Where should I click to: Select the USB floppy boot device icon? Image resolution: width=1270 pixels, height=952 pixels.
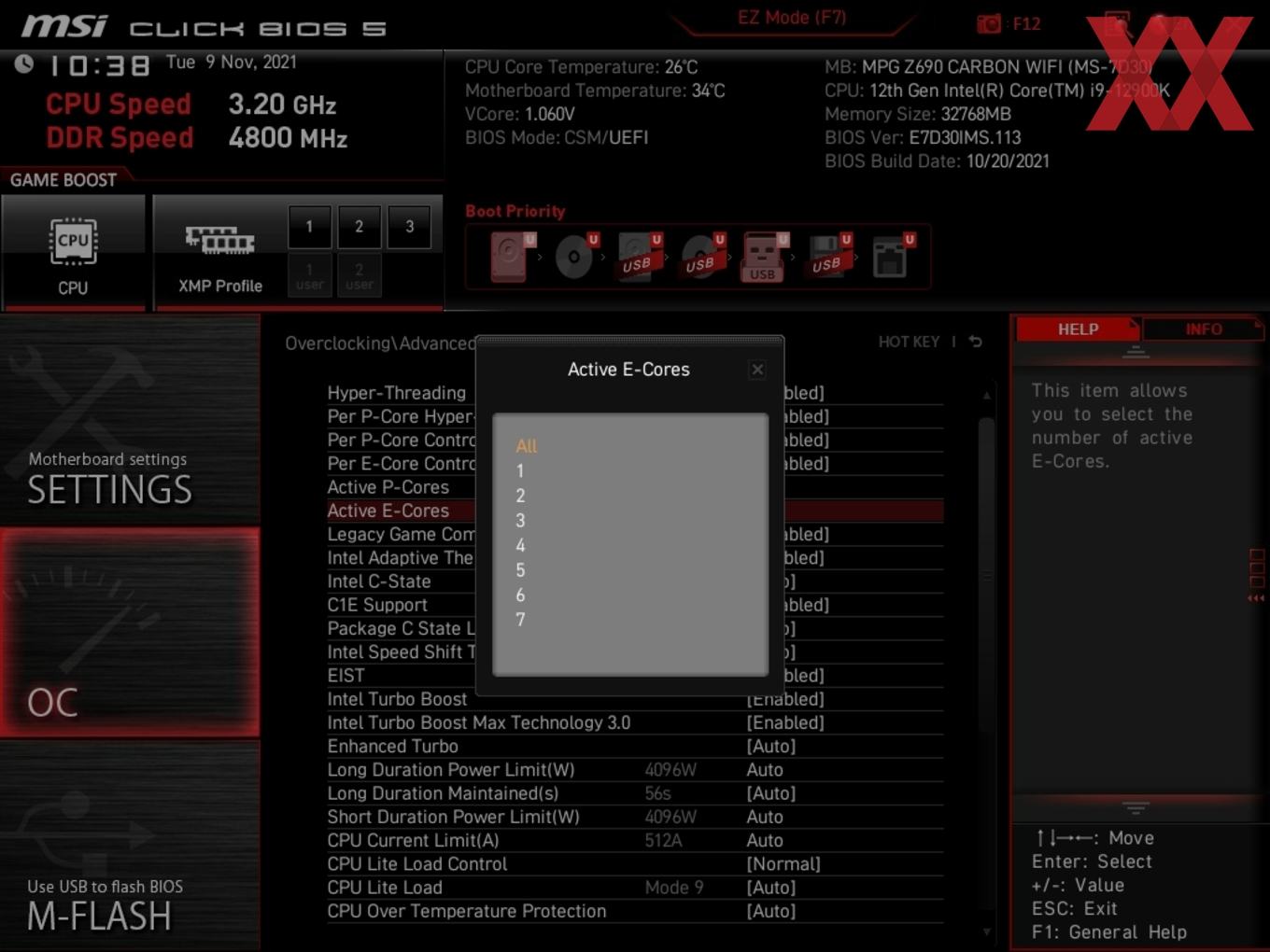828,257
